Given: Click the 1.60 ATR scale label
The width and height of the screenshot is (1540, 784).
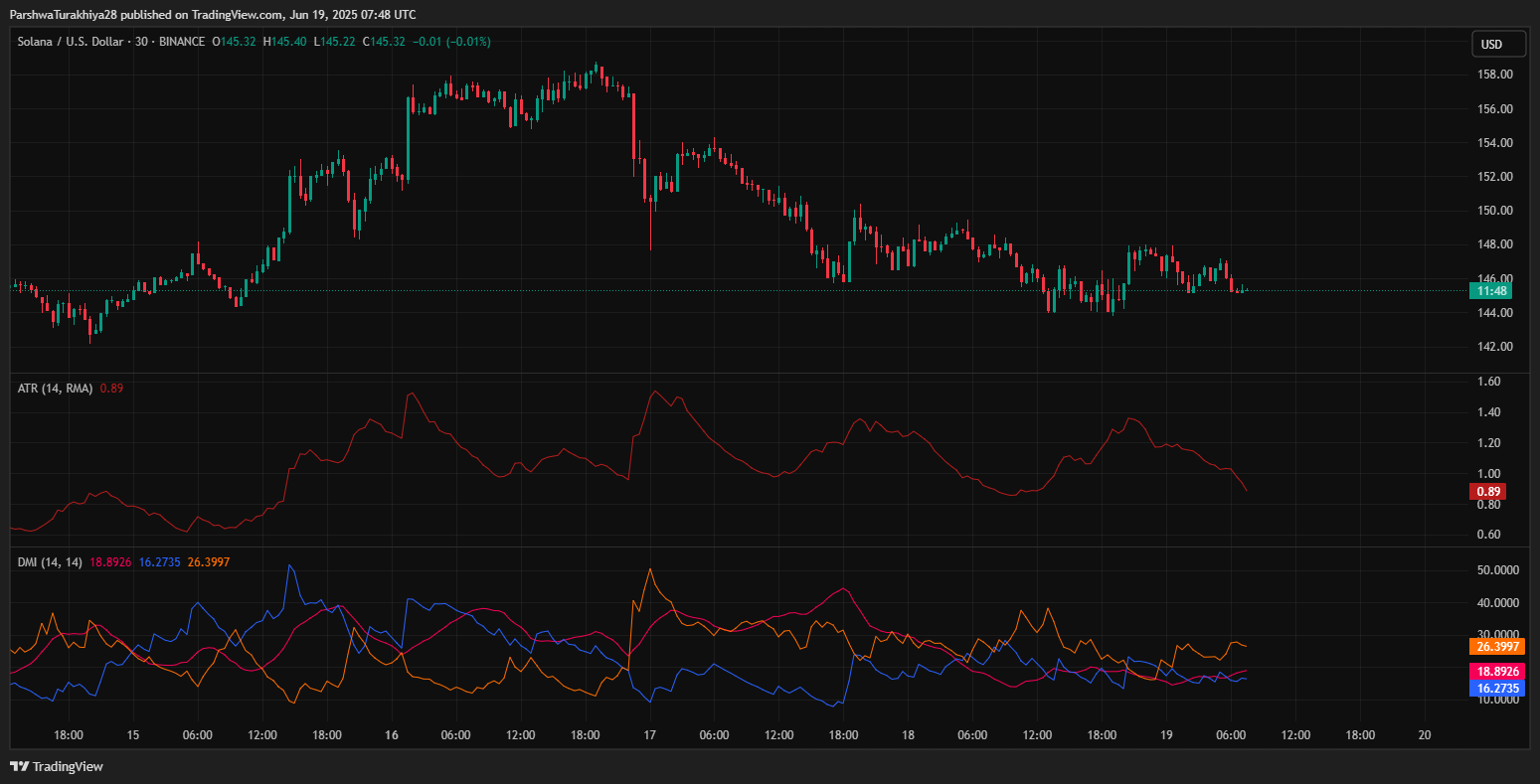Looking at the screenshot, I should [x=1488, y=382].
